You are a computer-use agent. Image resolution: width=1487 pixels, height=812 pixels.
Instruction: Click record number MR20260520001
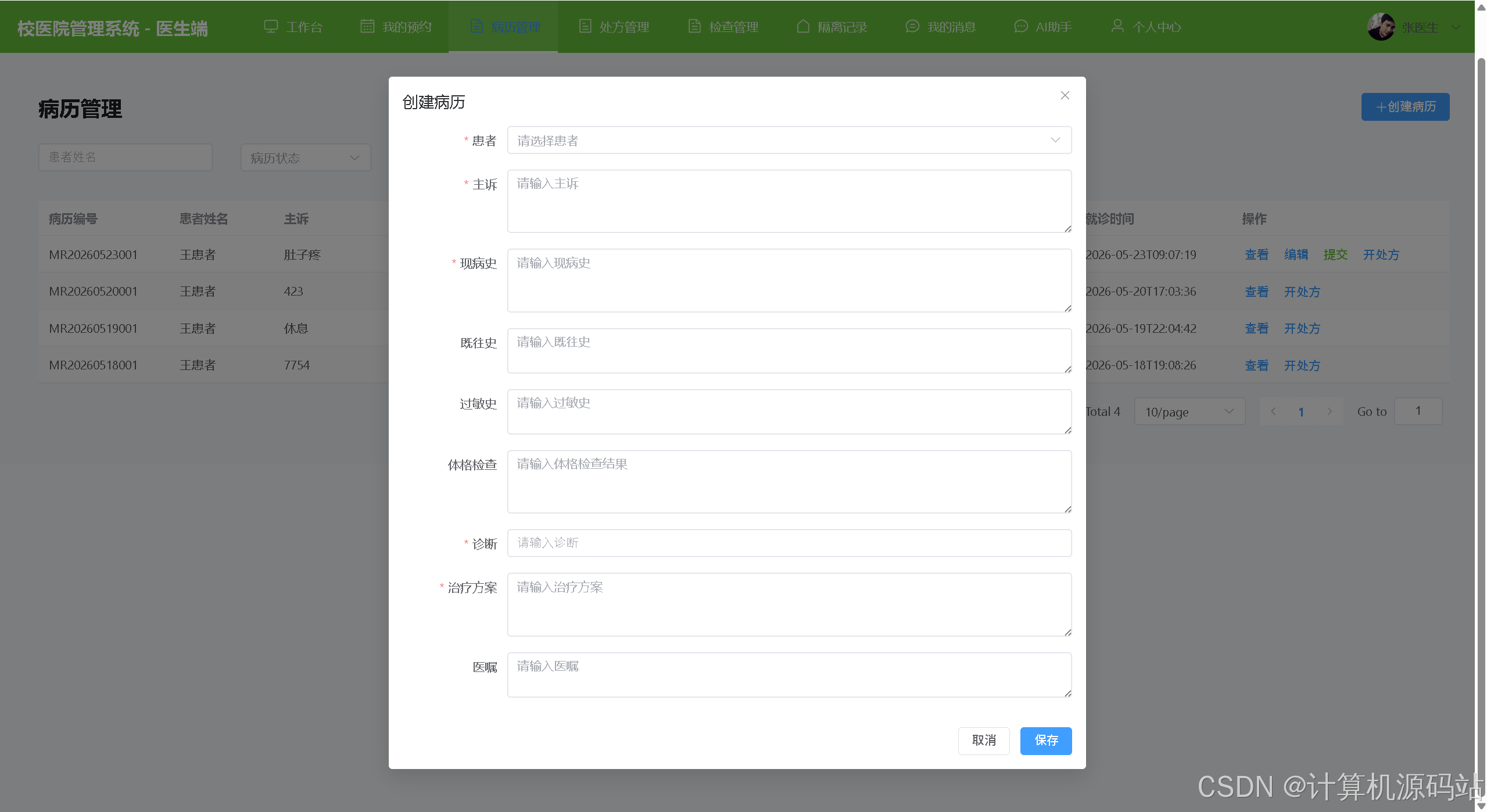point(93,291)
